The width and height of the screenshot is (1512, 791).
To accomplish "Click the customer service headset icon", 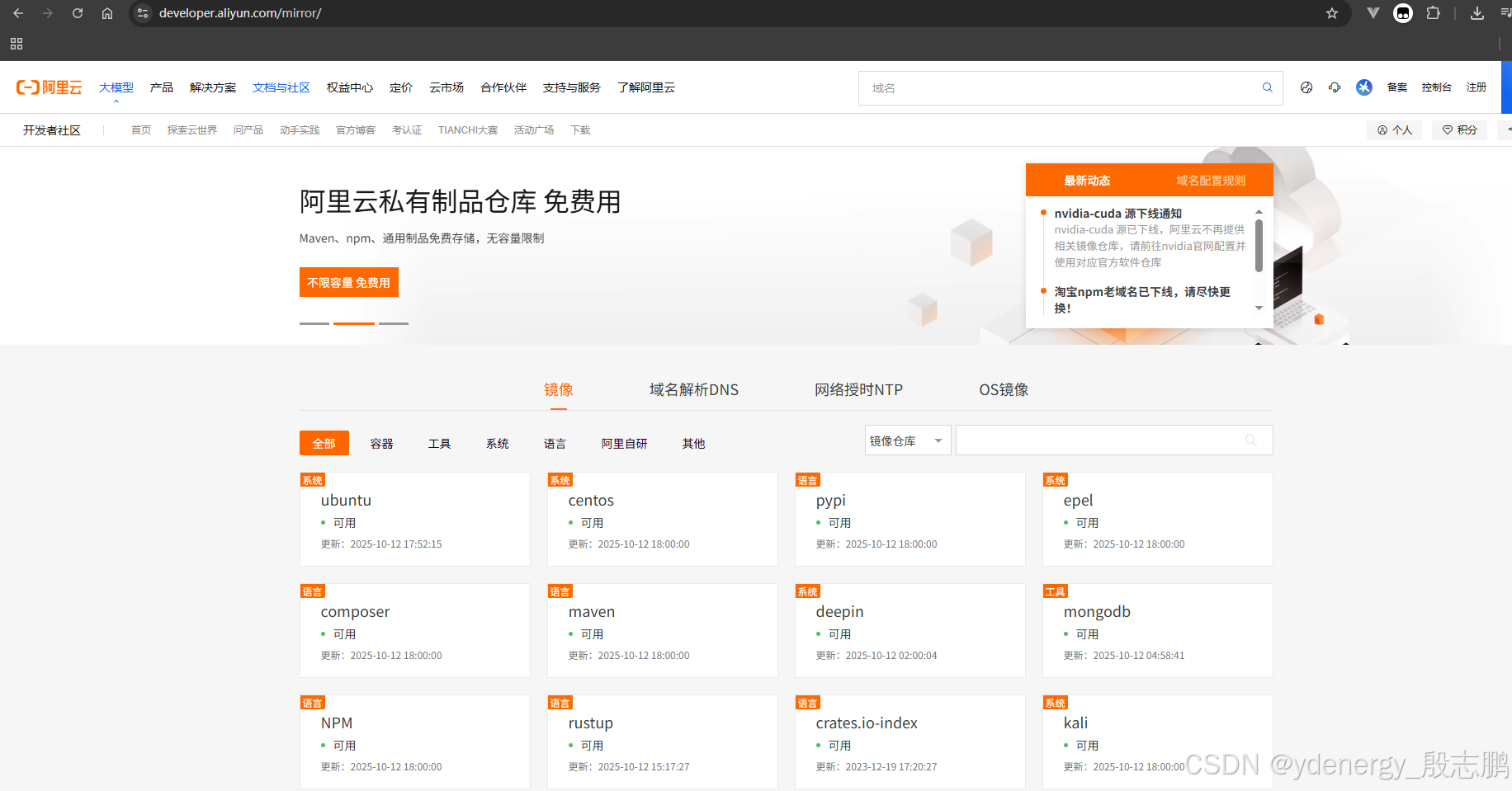I will (1335, 87).
